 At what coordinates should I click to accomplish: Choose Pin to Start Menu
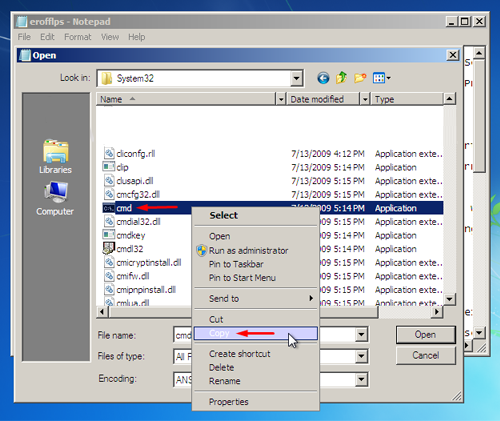coord(256,278)
